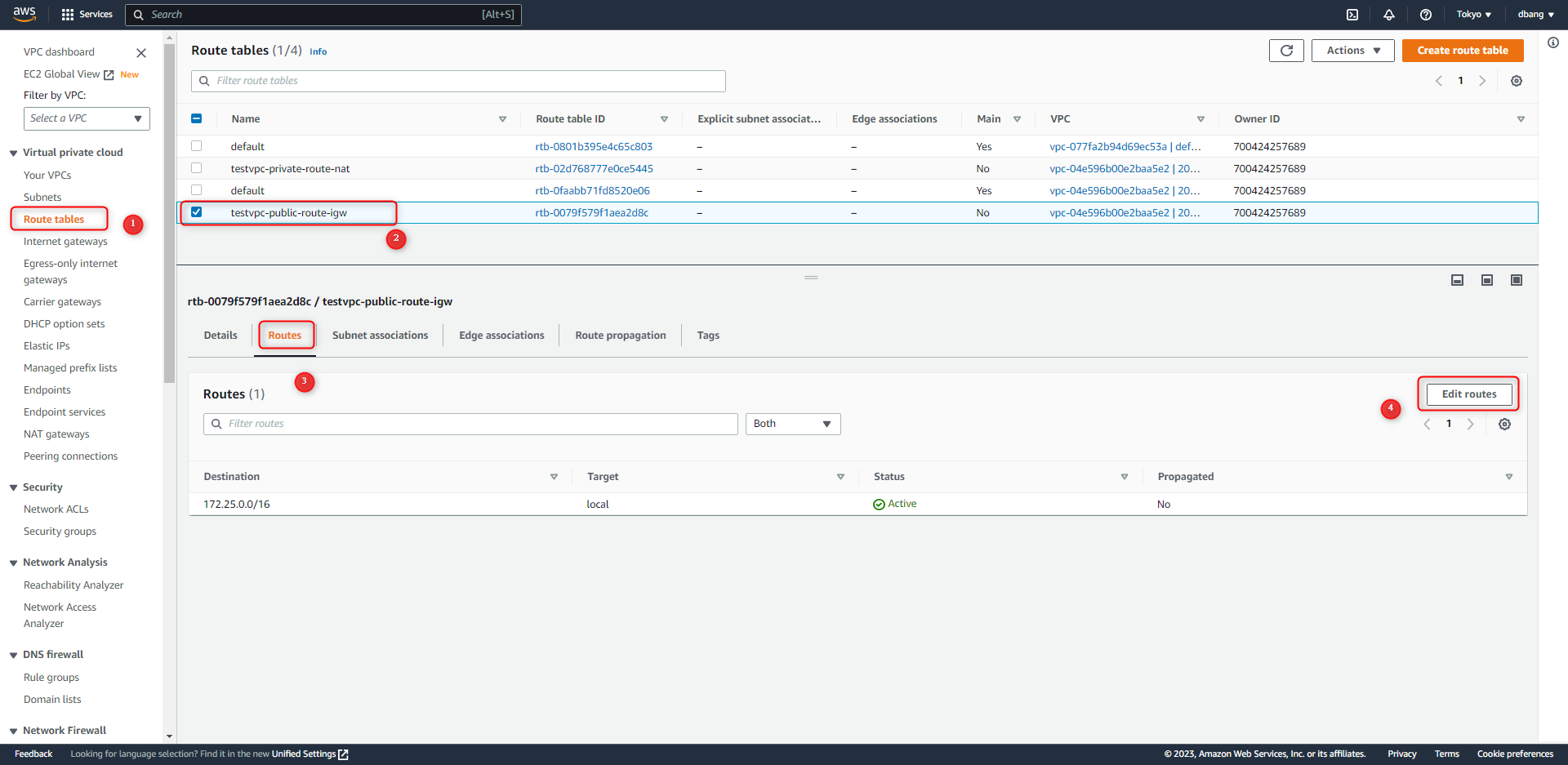Open routes preferences gear icon

point(1504,425)
